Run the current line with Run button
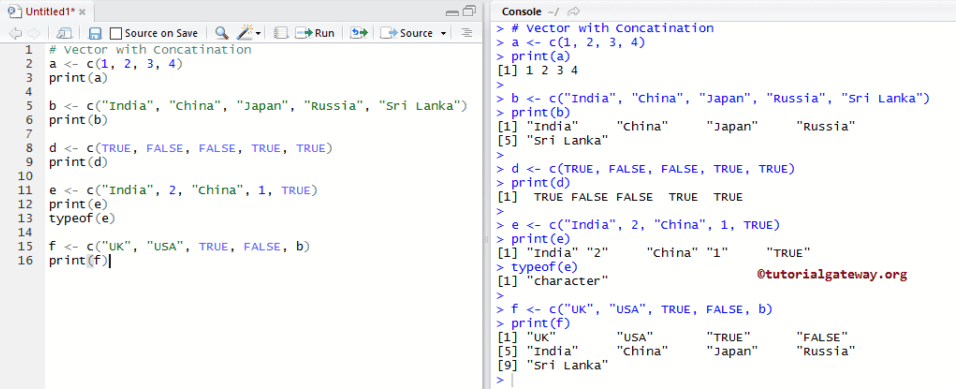The image size is (956, 389). 315,33
